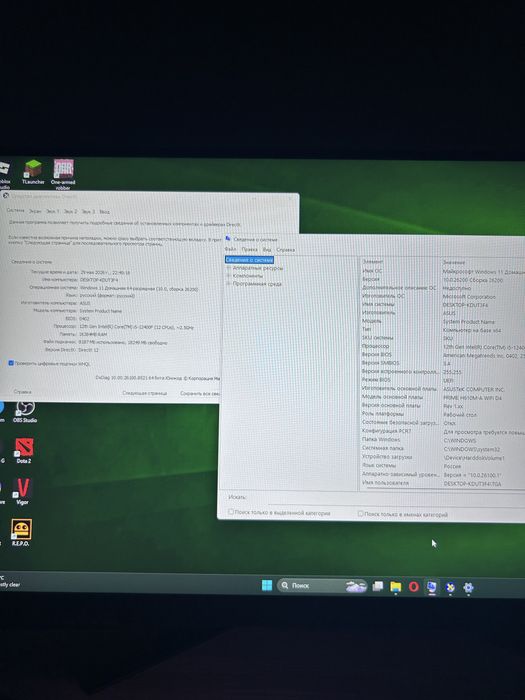The image size is (525, 700).
Task: Select the System Information taskbar icon
Action: pyautogui.click(x=431, y=587)
